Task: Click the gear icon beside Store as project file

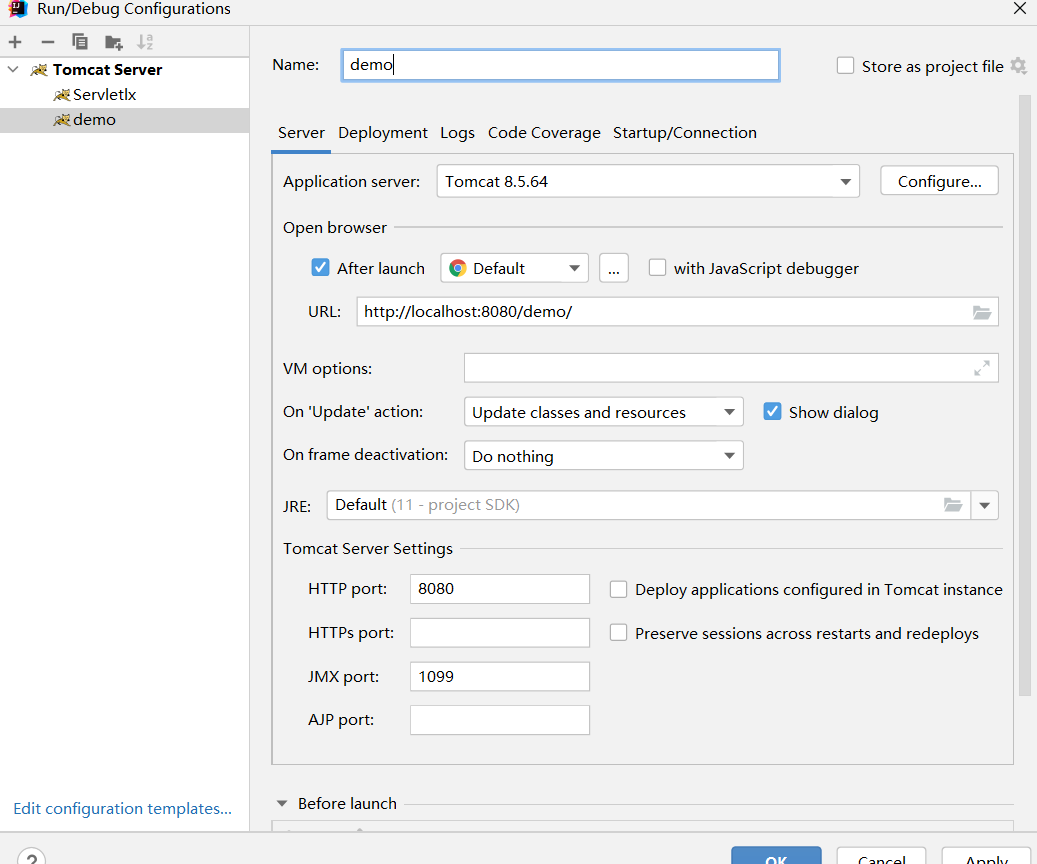Action: tap(1018, 66)
